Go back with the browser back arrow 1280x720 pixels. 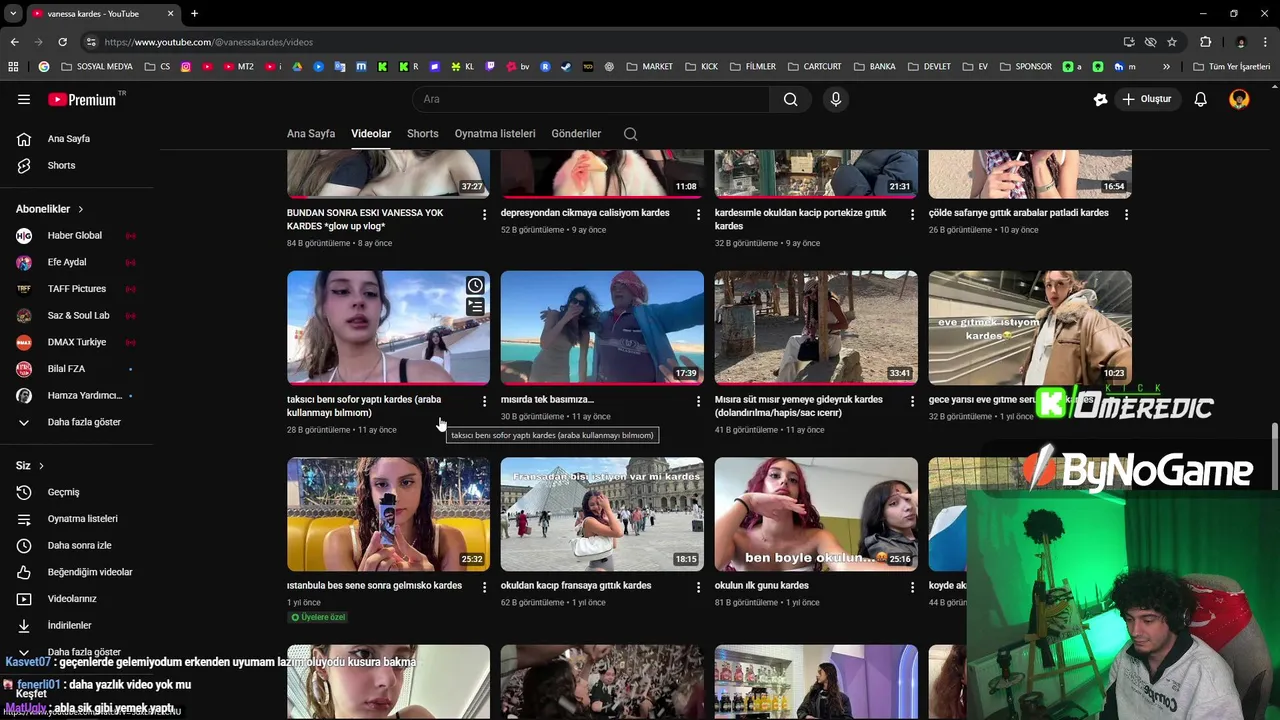[14, 42]
